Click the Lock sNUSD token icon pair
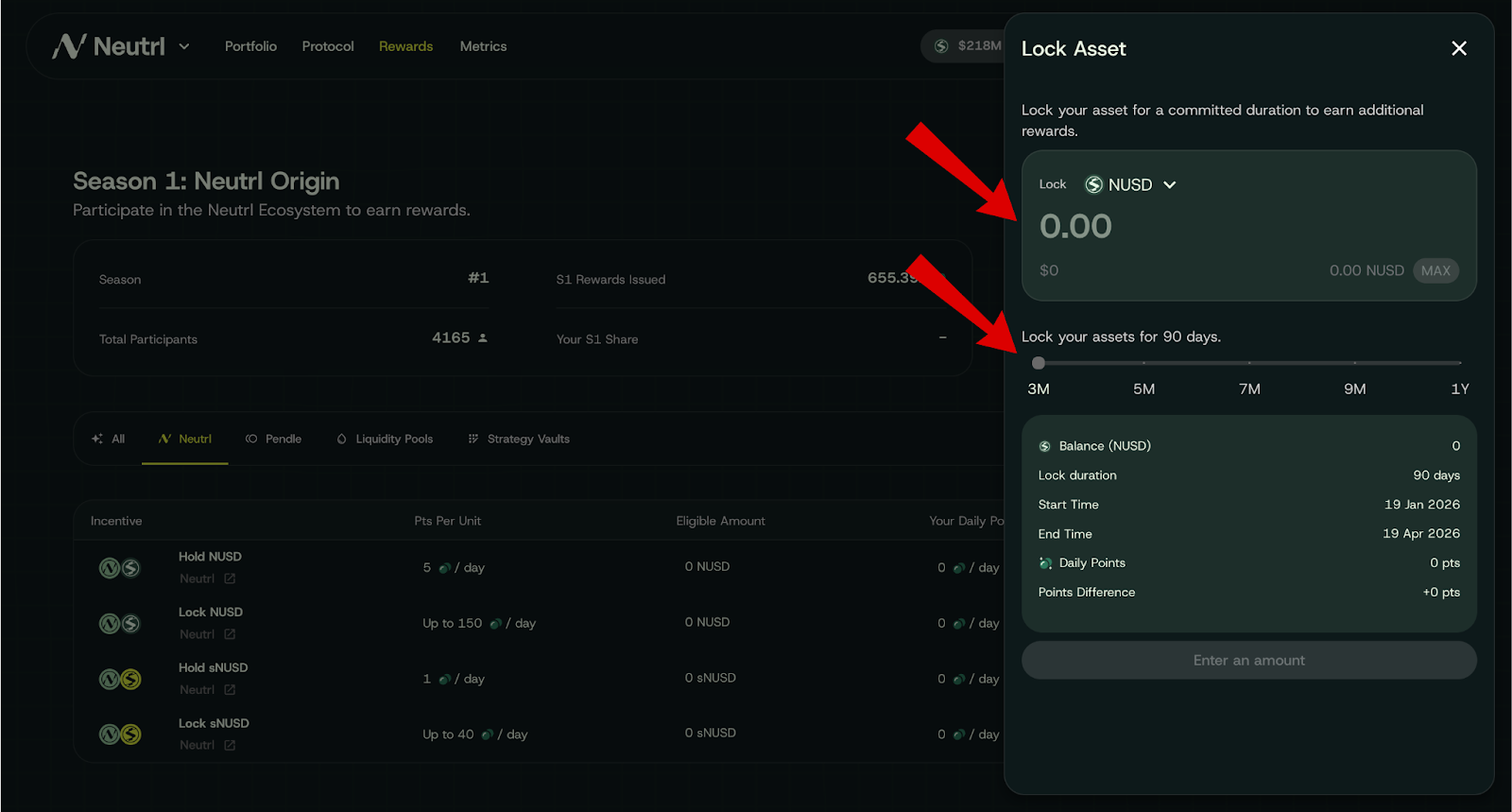 point(120,734)
